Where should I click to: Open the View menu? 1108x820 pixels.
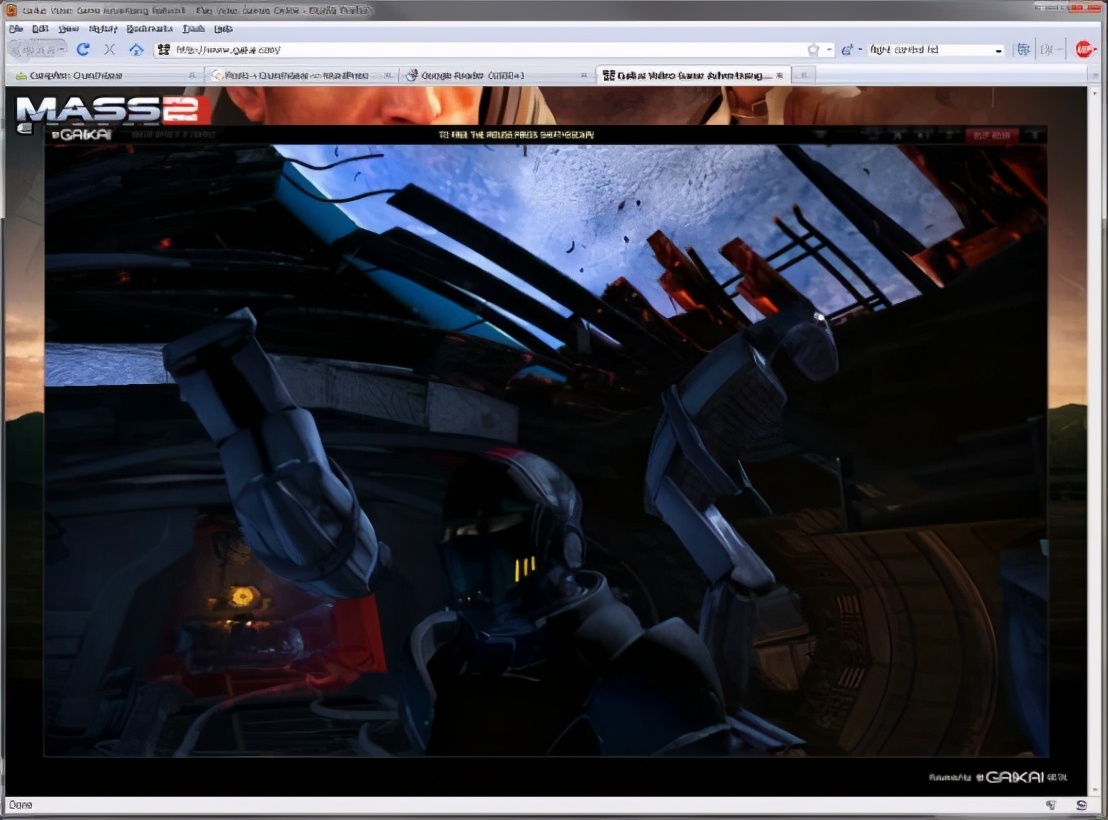pyautogui.click(x=69, y=29)
